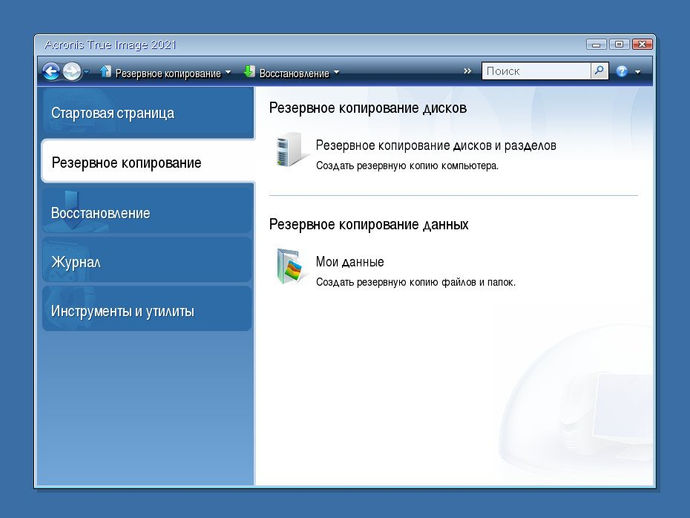Open Help with the question mark icon
Viewport: 690px width, 518px height.
[622, 71]
